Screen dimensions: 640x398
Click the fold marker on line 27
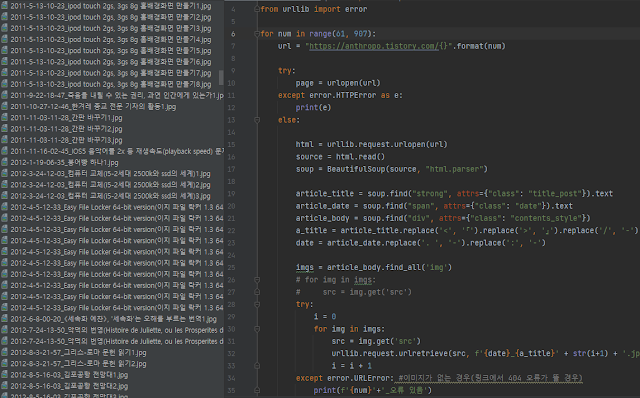pos(257,292)
